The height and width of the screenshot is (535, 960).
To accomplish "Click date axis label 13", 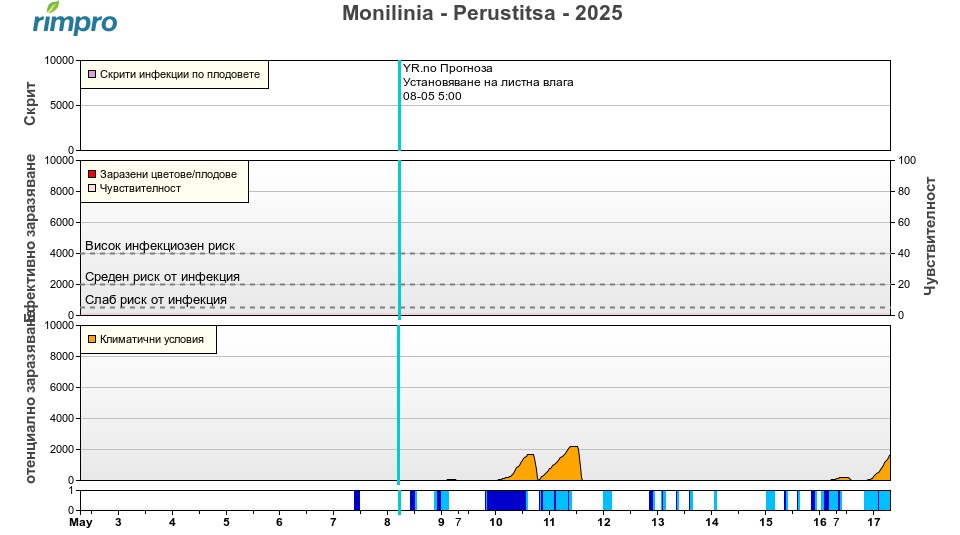I will [658, 522].
